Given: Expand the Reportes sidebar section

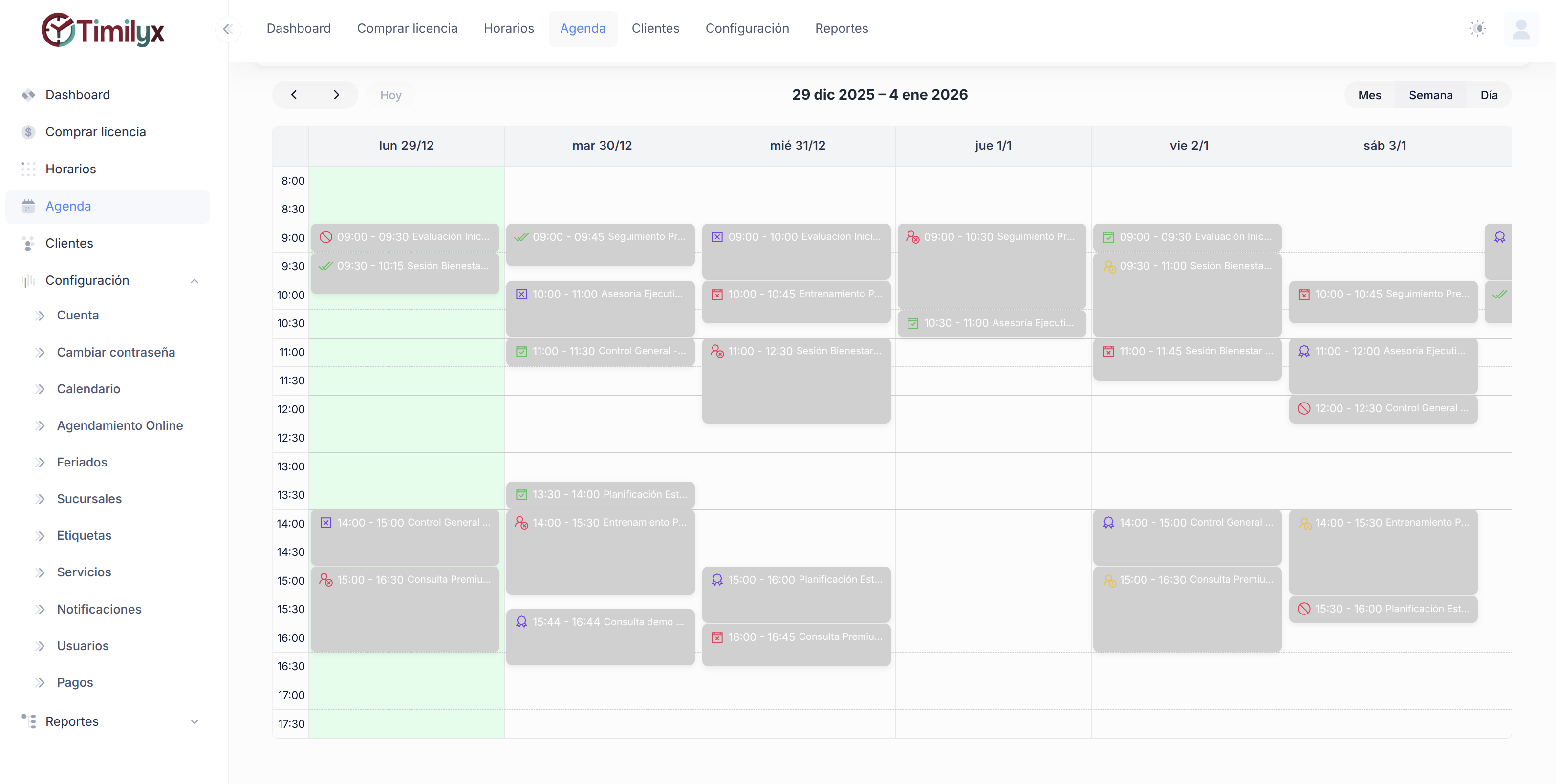Looking at the screenshot, I should coord(194,722).
